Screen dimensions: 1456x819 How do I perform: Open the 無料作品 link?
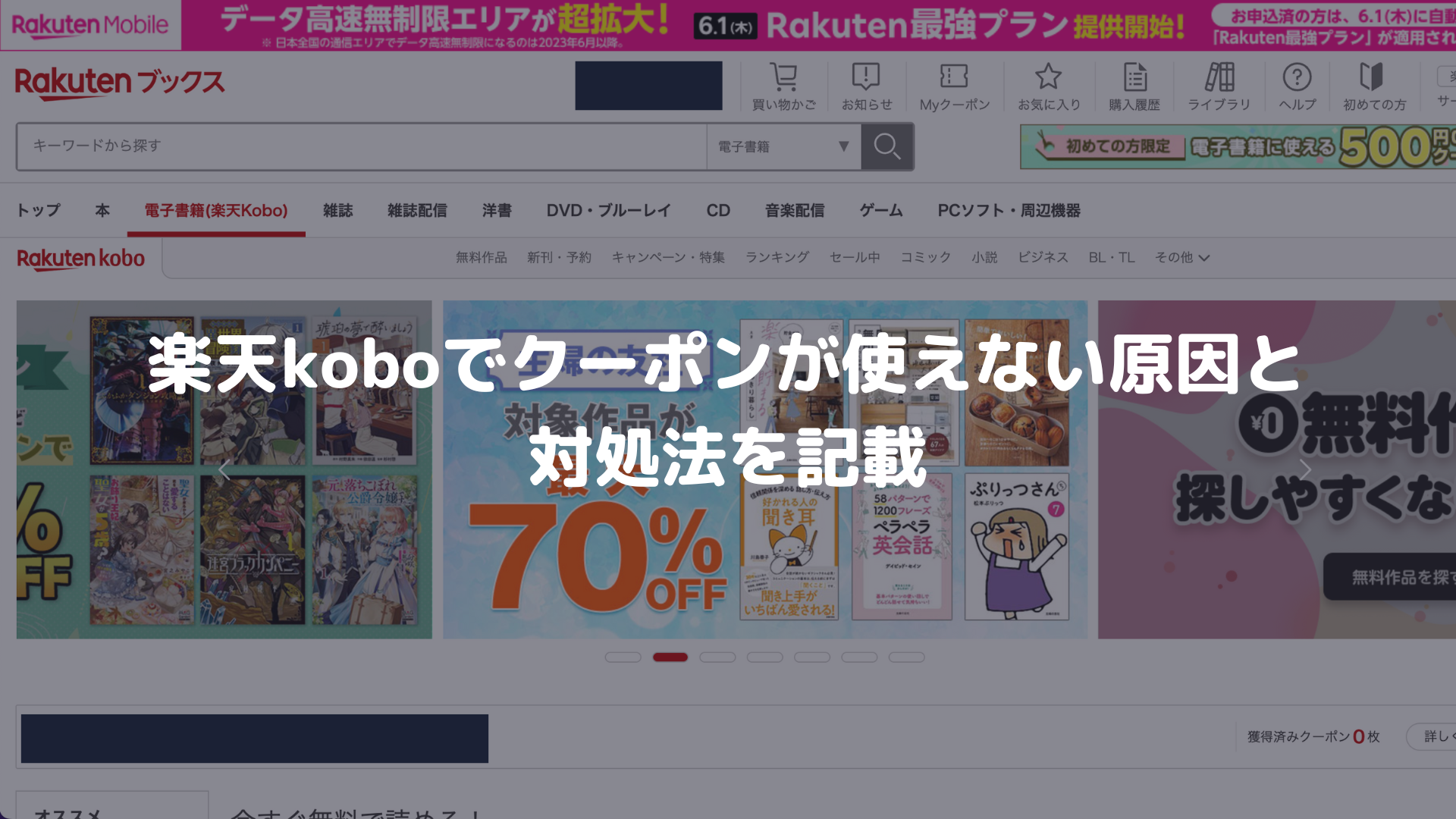click(x=481, y=258)
